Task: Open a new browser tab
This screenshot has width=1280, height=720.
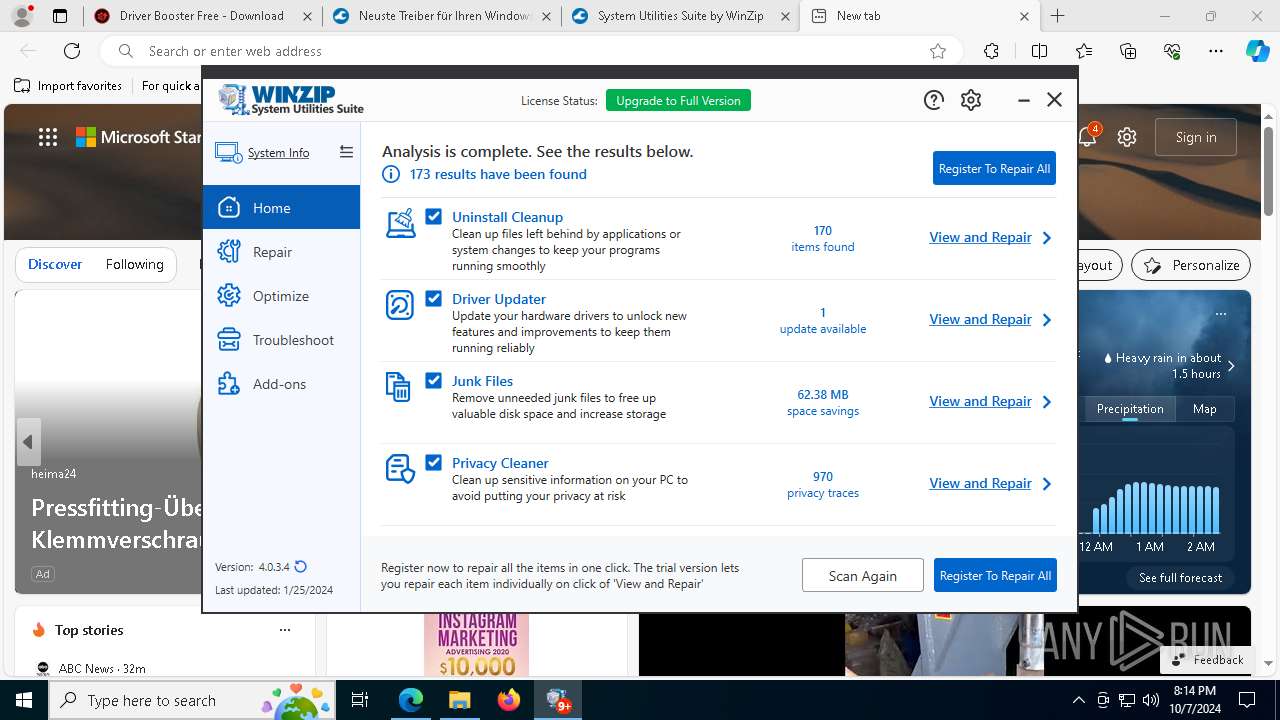Action: coord(1058,16)
